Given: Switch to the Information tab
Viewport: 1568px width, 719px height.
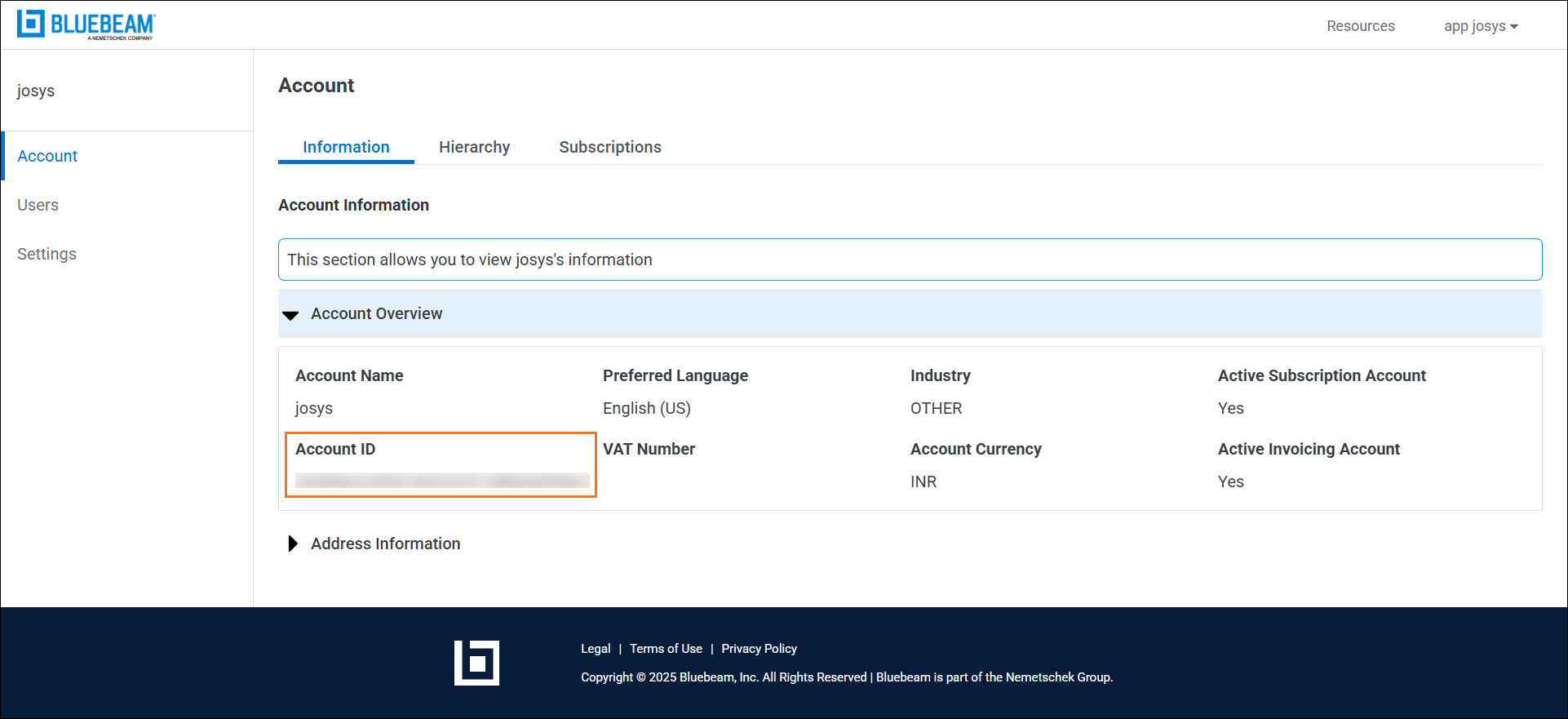Looking at the screenshot, I should tap(346, 147).
